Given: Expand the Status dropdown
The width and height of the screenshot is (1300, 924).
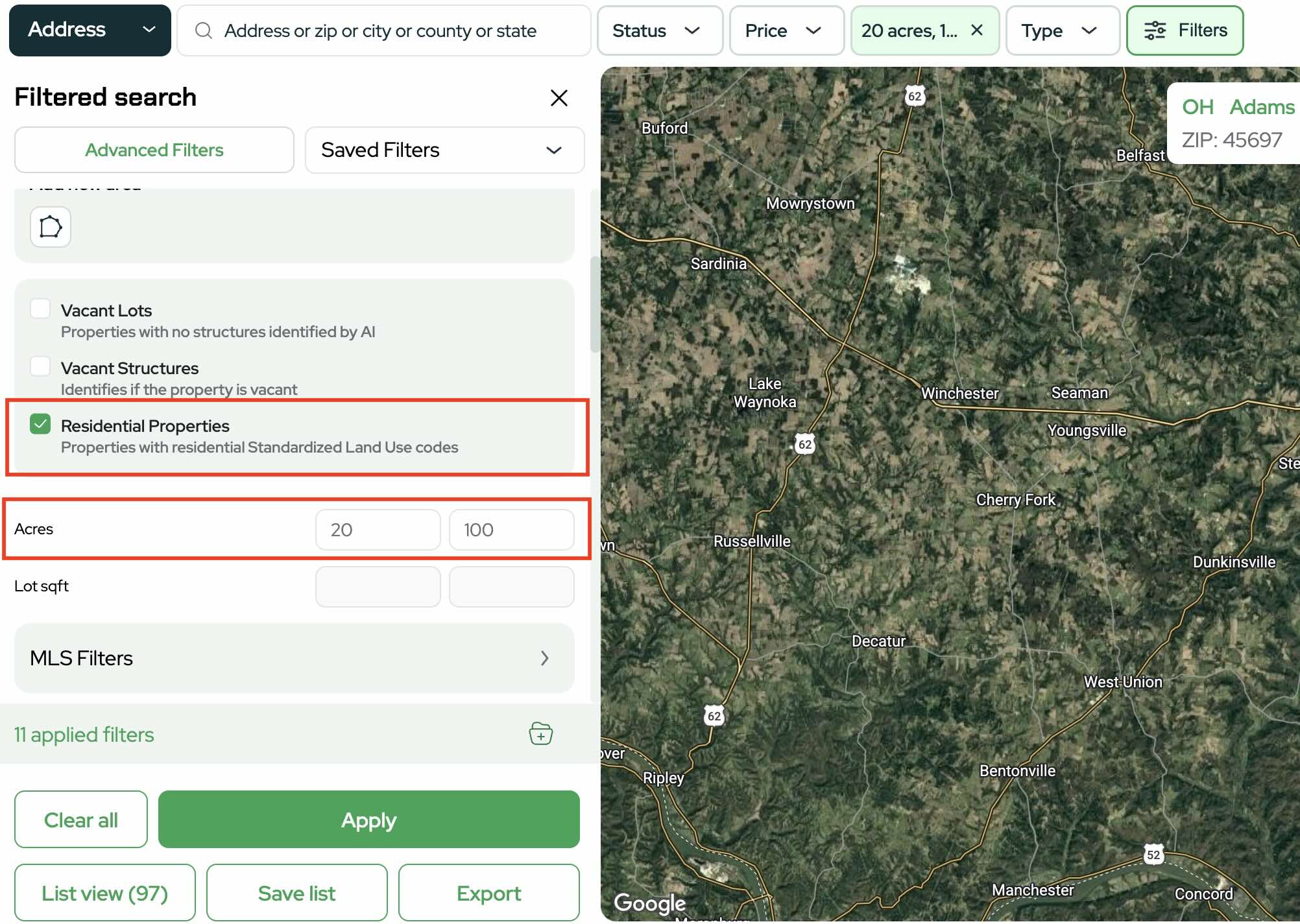Looking at the screenshot, I should coord(659,30).
